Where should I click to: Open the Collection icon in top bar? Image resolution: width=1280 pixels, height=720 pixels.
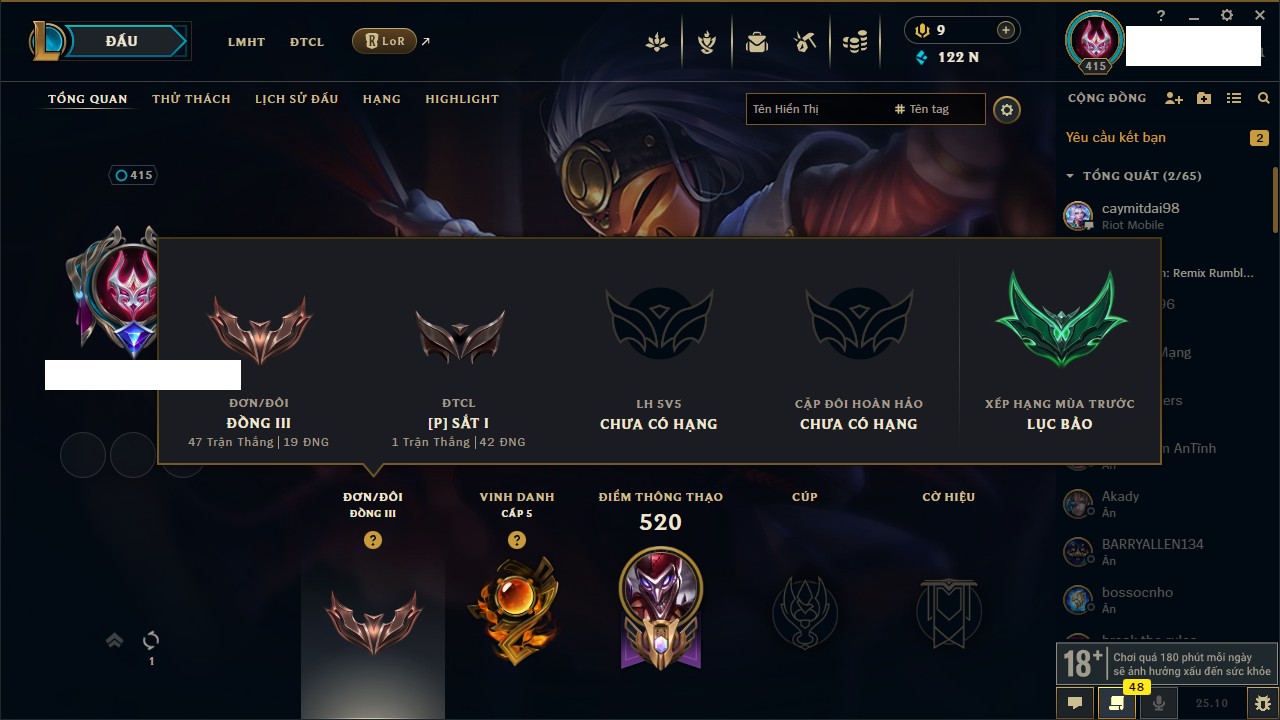click(x=757, y=42)
